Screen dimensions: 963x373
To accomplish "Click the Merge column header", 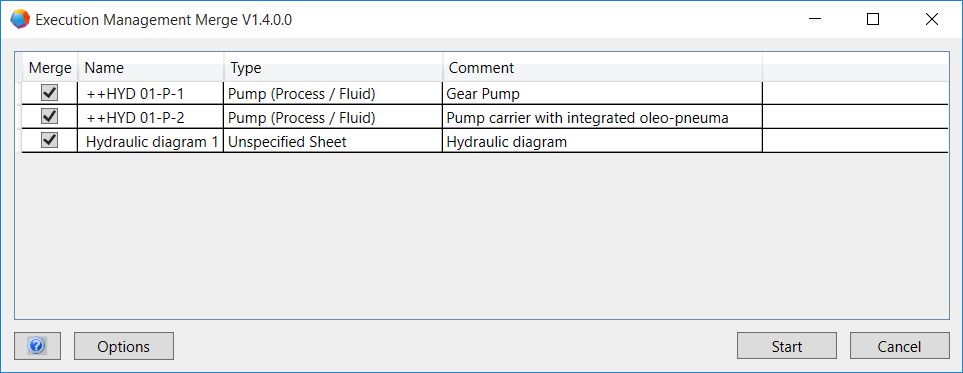I will pyautogui.click(x=50, y=67).
